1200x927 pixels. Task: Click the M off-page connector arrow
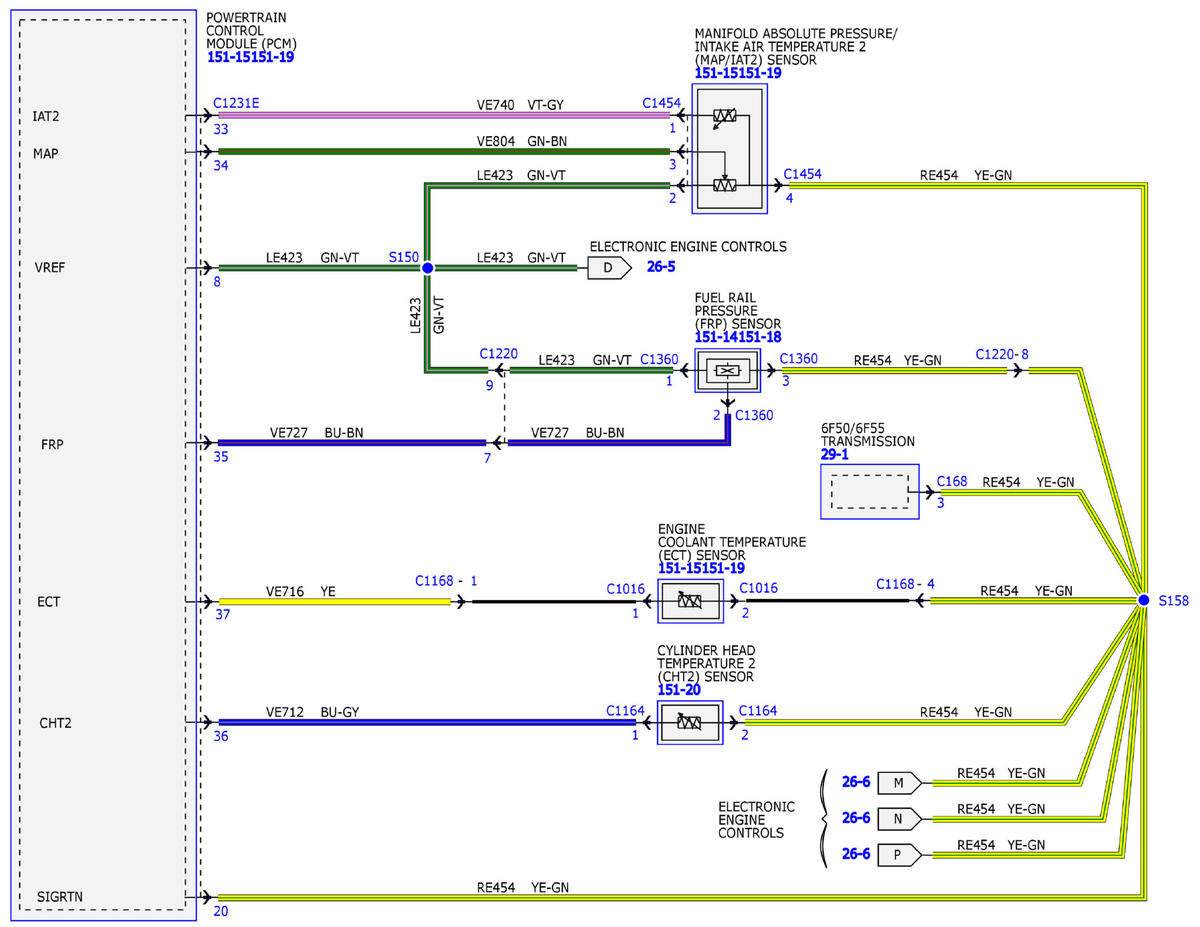(900, 782)
